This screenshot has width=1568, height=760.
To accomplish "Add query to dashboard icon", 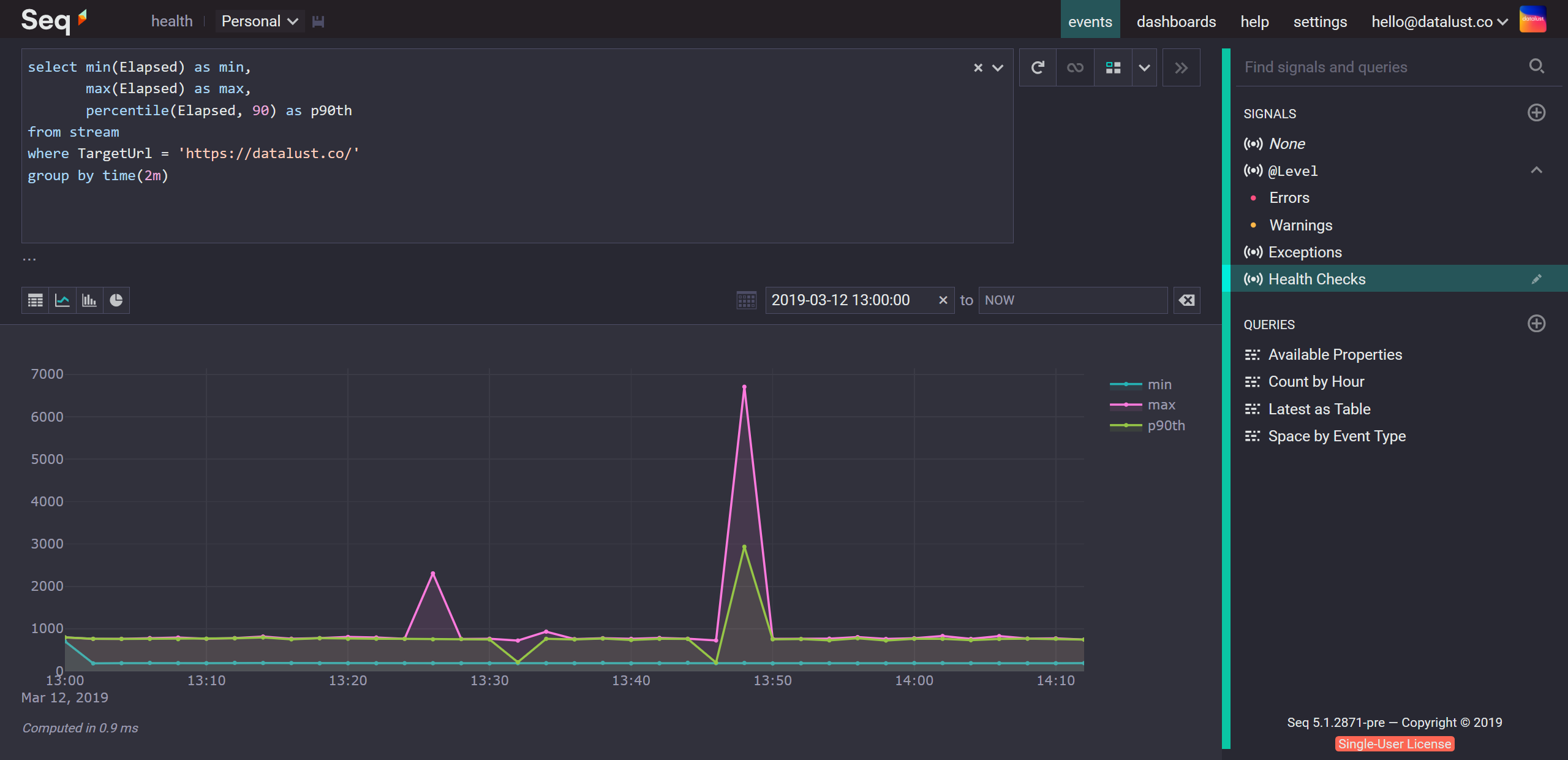I will tap(1113, 67).
